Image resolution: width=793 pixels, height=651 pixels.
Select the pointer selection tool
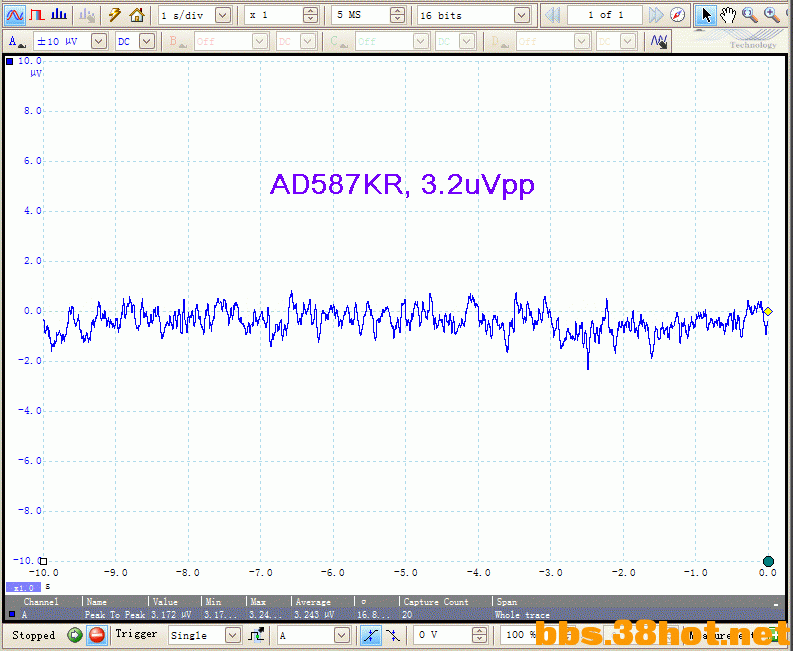(706, 15)
